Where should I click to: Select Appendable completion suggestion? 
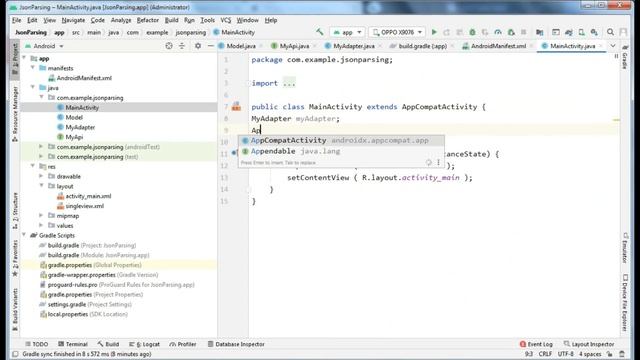pyautogui.click(x=341, y=151)
